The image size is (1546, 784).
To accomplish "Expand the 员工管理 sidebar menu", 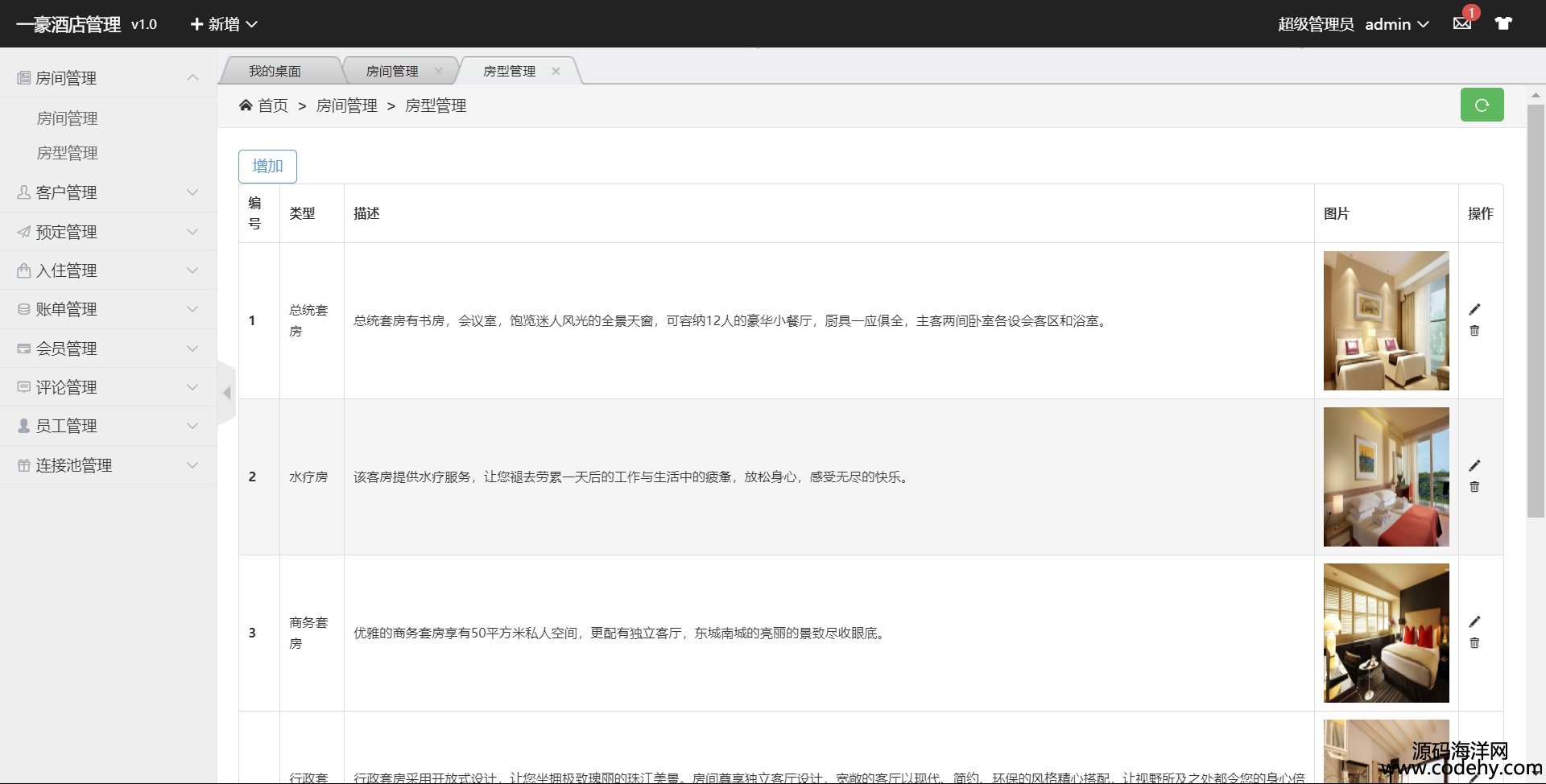I will 109,426.
